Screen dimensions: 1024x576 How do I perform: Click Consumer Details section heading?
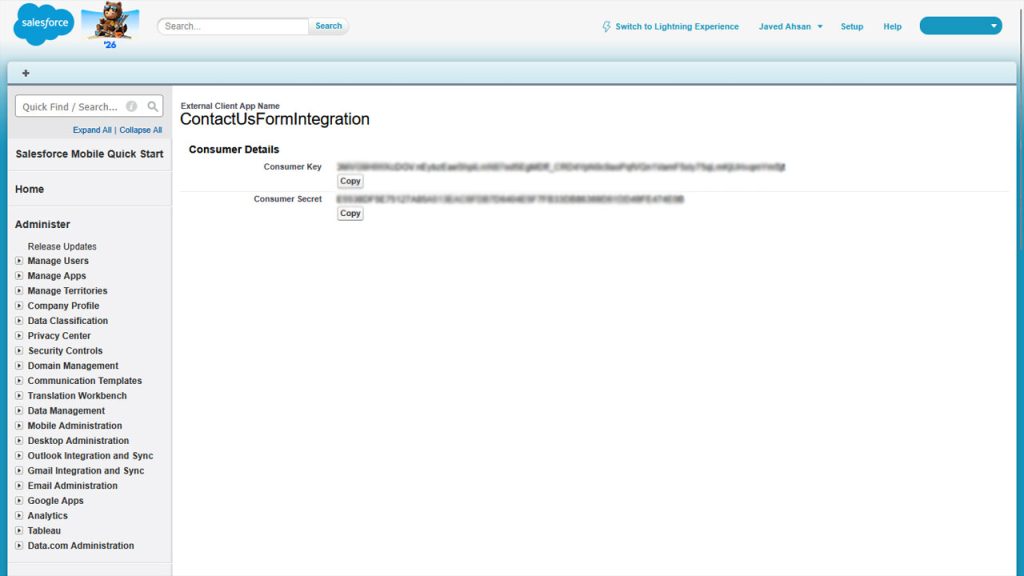(x=234, y=150)
